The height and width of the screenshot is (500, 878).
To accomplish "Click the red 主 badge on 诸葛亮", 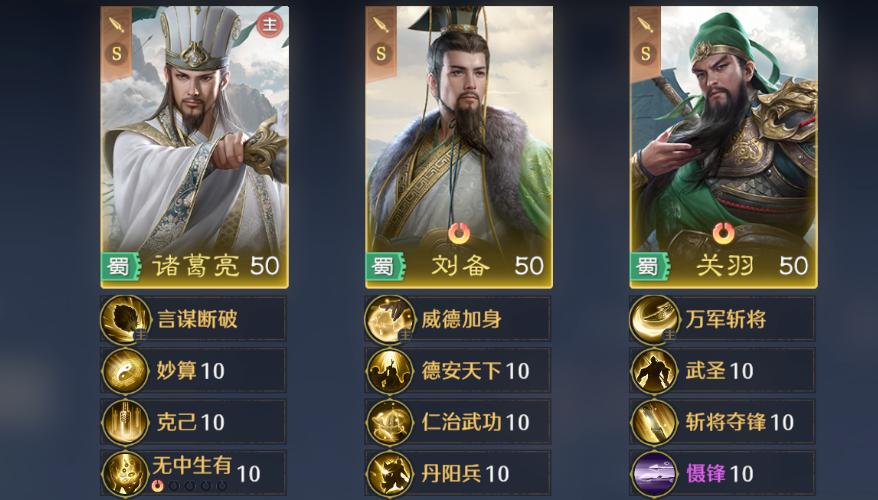I will point(269,25).
